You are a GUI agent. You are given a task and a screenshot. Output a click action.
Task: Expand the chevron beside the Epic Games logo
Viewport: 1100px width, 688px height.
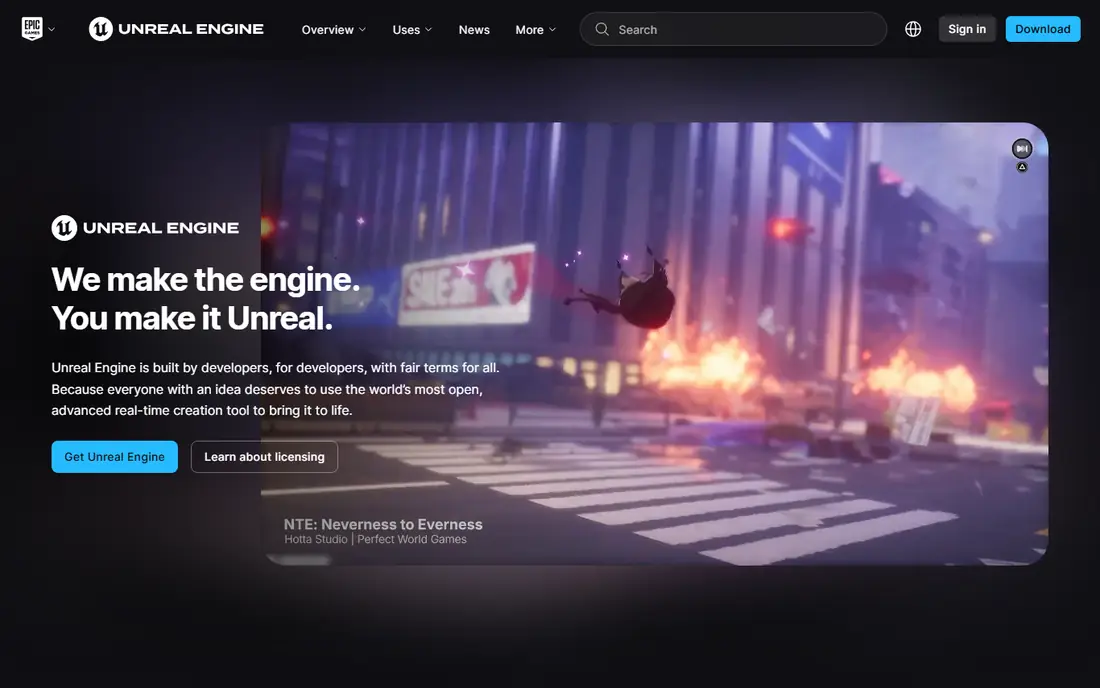click(x=51, y=29)
